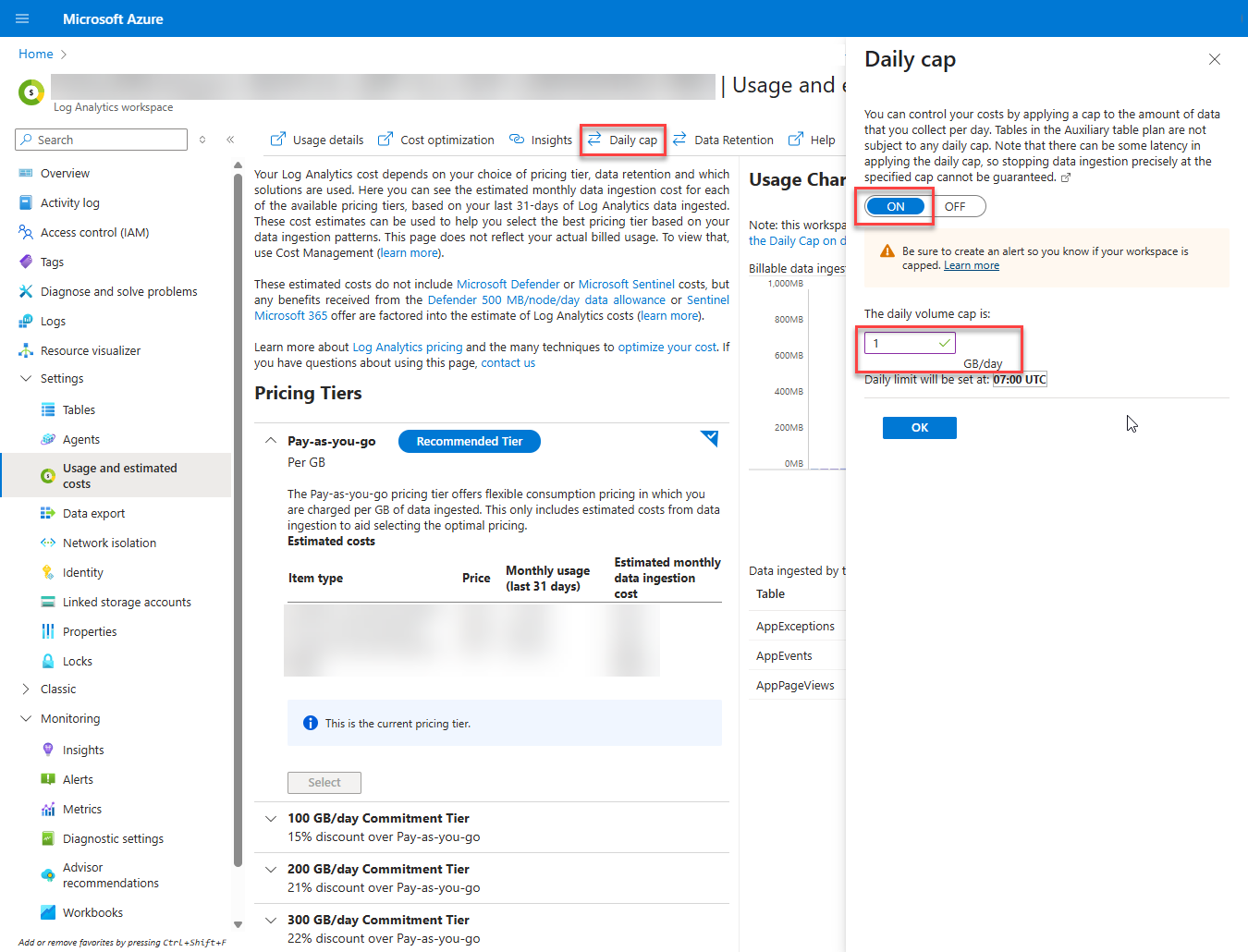This screenshot has height=952, width=1248.
Task: Collapse the Monitoring section
Action: point(26,718)
